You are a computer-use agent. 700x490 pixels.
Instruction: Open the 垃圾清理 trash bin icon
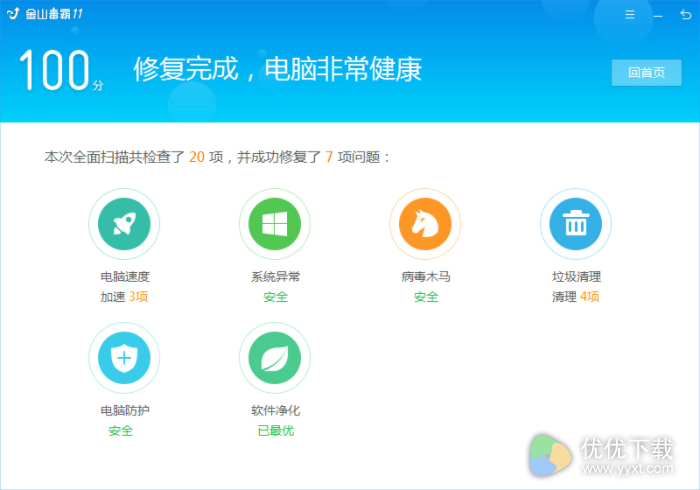pos(576,224)
